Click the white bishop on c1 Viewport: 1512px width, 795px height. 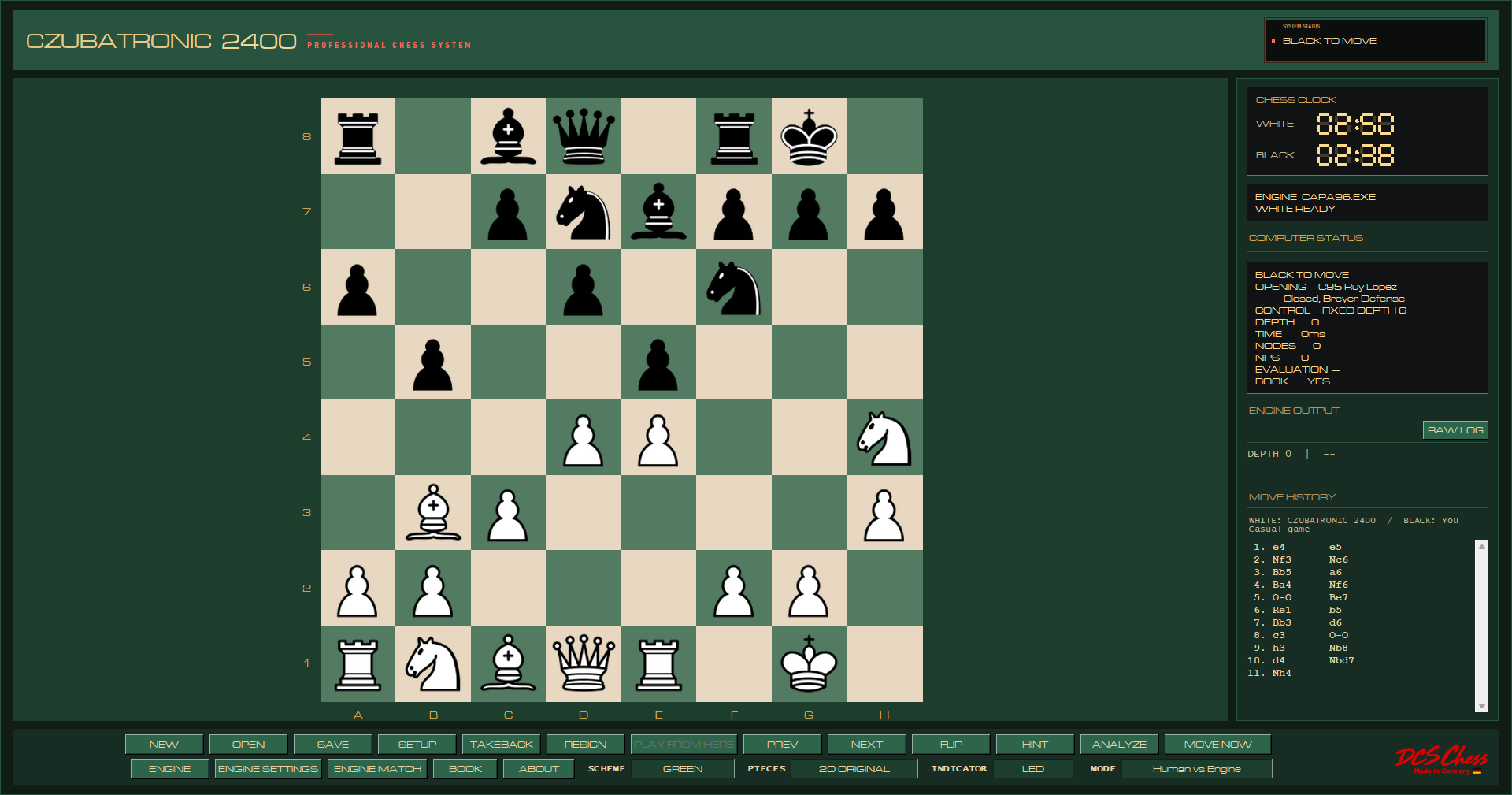[508, 663]
